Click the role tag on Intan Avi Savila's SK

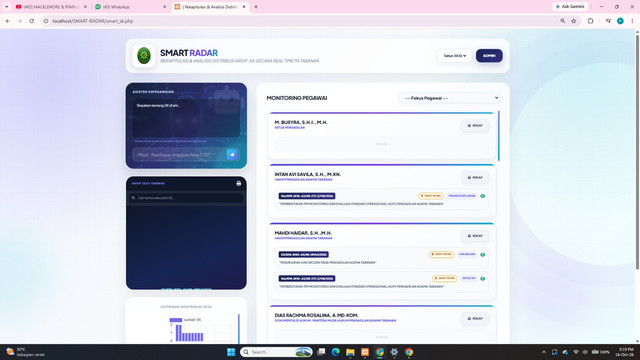click(x=462, y=196)
